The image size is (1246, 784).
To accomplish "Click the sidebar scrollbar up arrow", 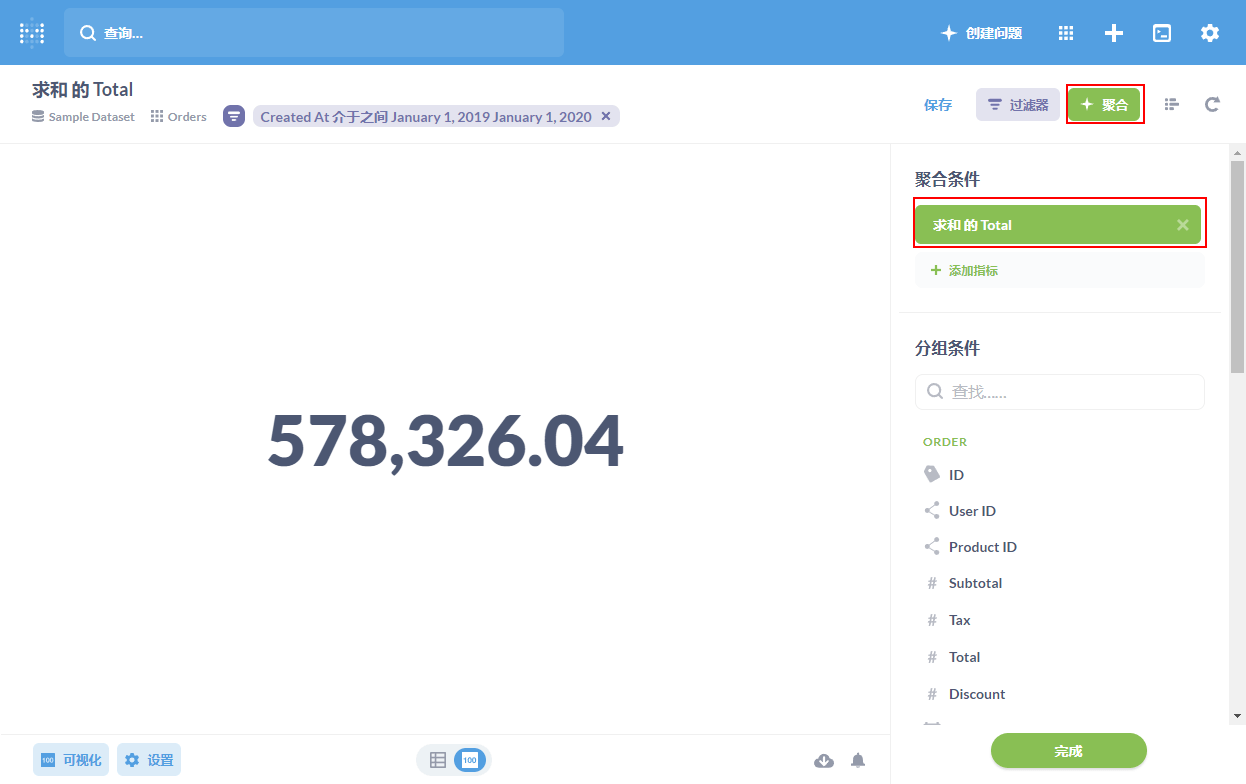I will (1238, 153).
